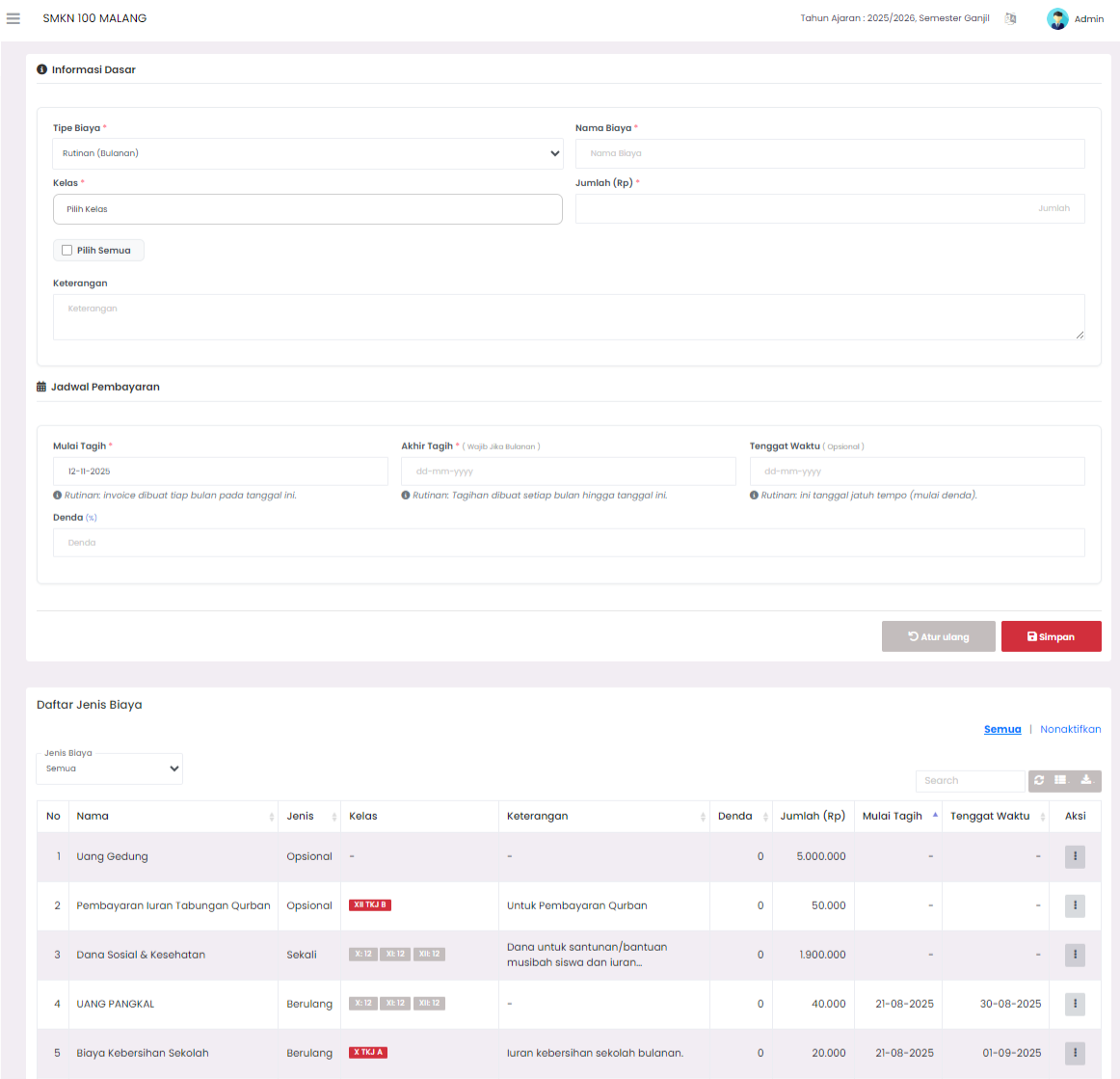Expand the Jenis Biaya filter dropdown

(110, 769)
